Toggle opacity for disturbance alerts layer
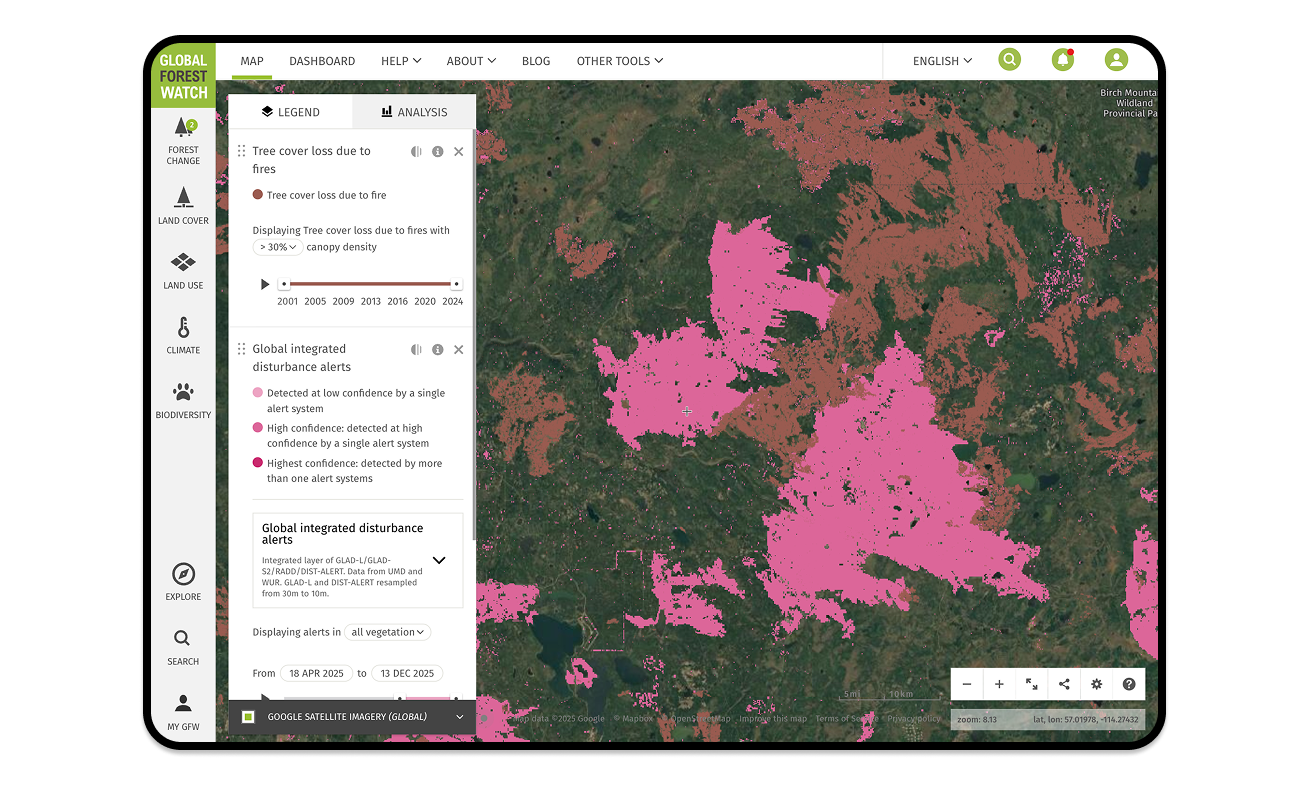The height and width of the screenshot is (788, 1310). pyautogui.click(x=416, y=350)
